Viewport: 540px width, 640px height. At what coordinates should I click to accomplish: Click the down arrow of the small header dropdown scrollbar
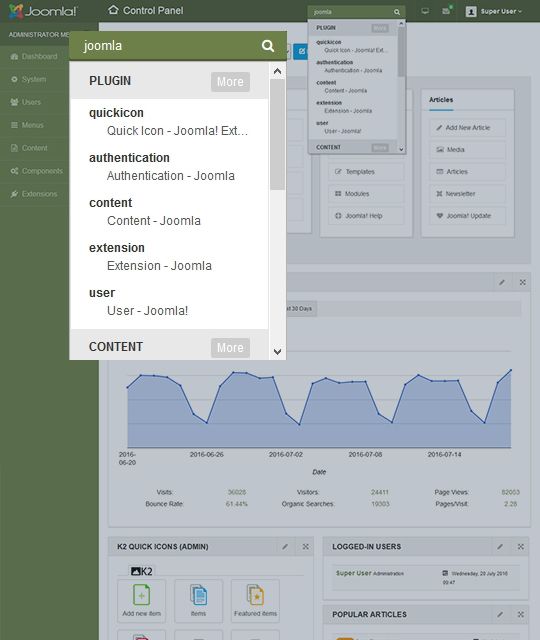tap(401, 149)
